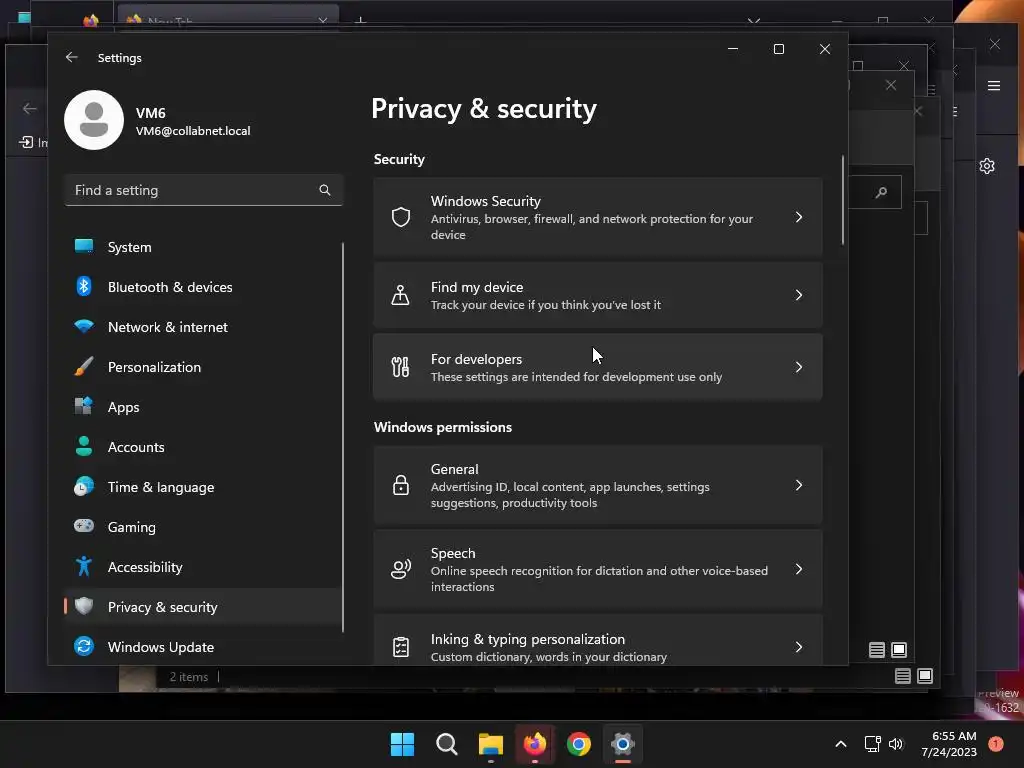Focus the Find a setting search box

(x=204, y=190)
